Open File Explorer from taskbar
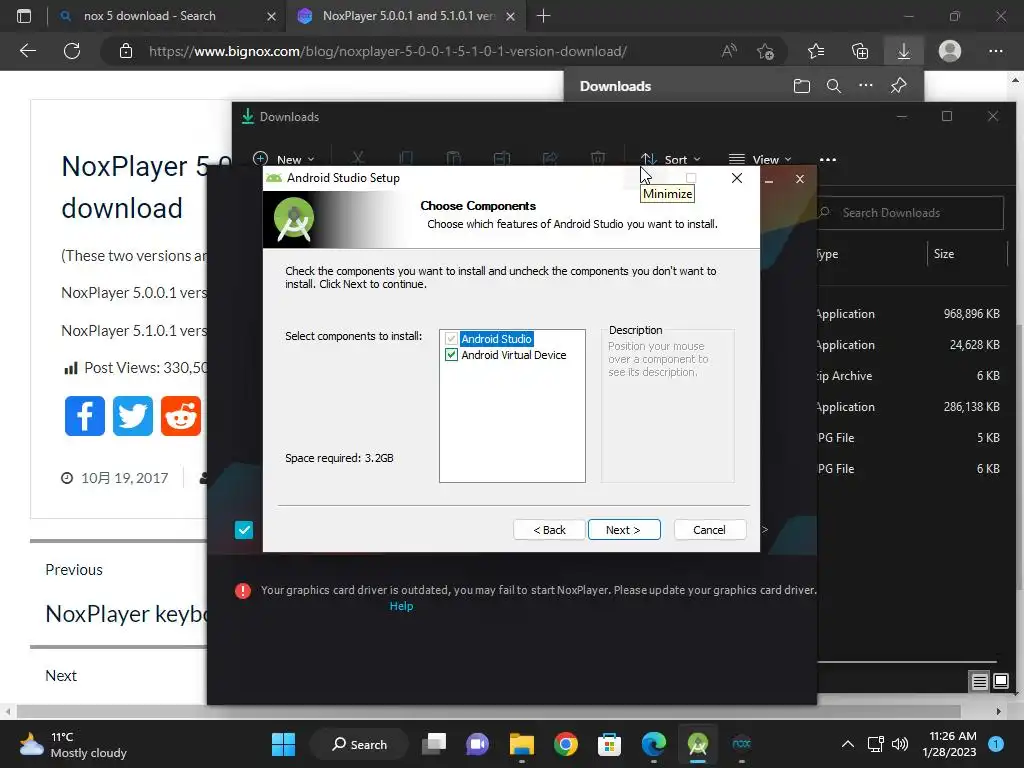 pos(522,744)
